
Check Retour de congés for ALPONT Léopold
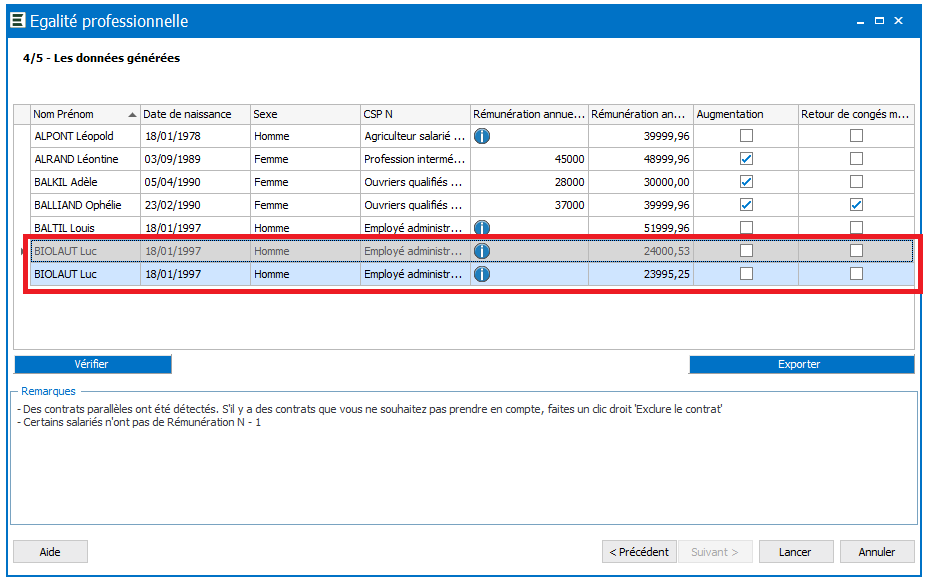(856, 136)
